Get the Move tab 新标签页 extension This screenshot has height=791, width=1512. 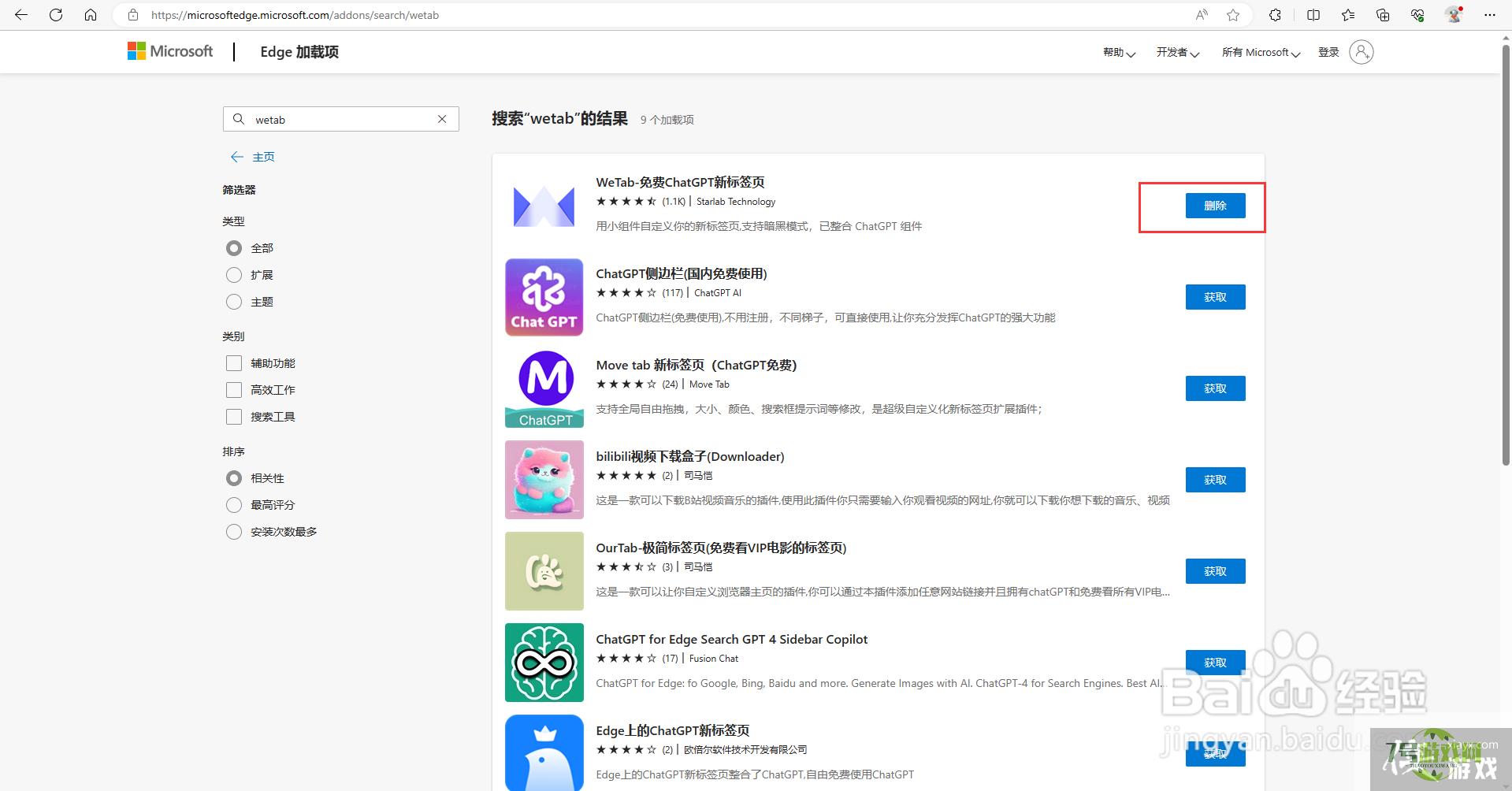pos(1215,388)
